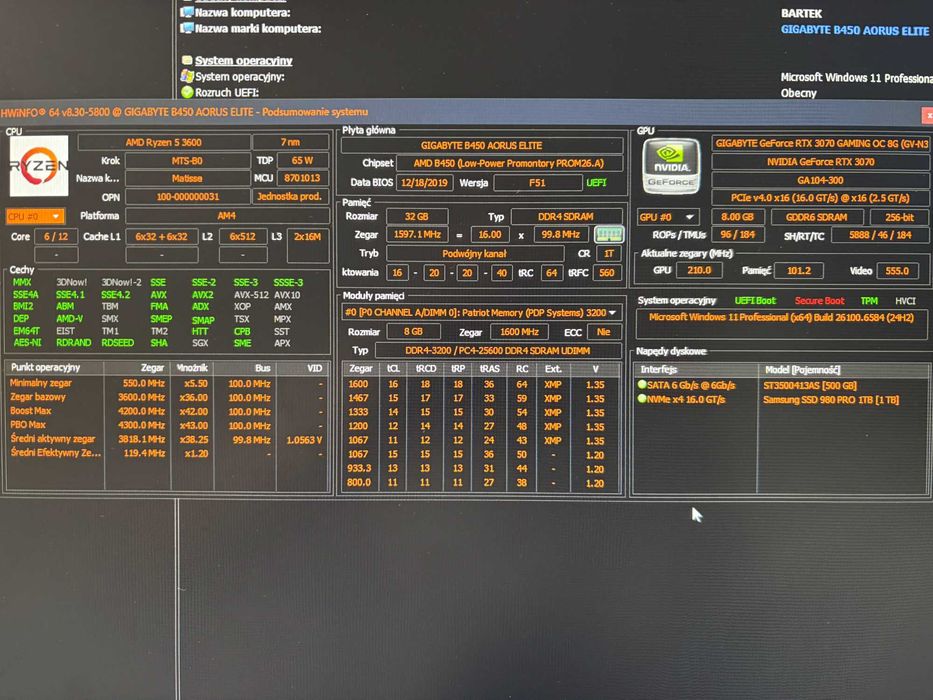Image resolution: width=933 pixels, height=700 pixels.
Task: Click the BARTEK computer name value
Action: (x=801, y=13)
